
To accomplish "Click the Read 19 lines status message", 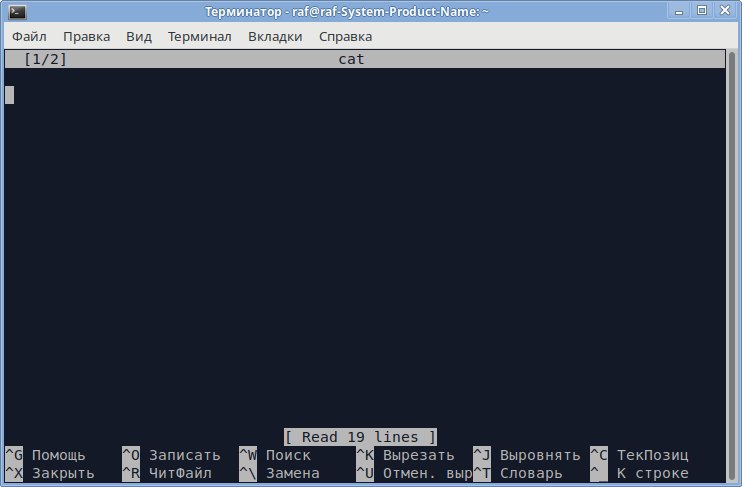I will point(360,437).
